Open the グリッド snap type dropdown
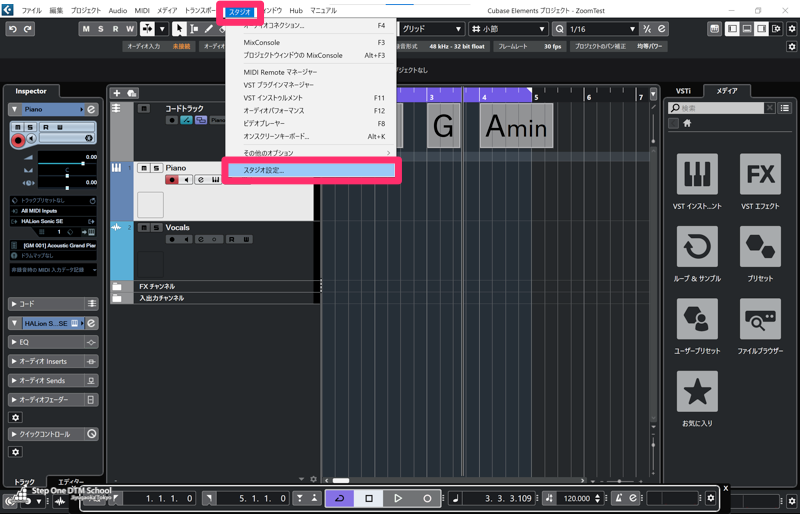Viewport: 800px width, 514px height. (431, 29)
